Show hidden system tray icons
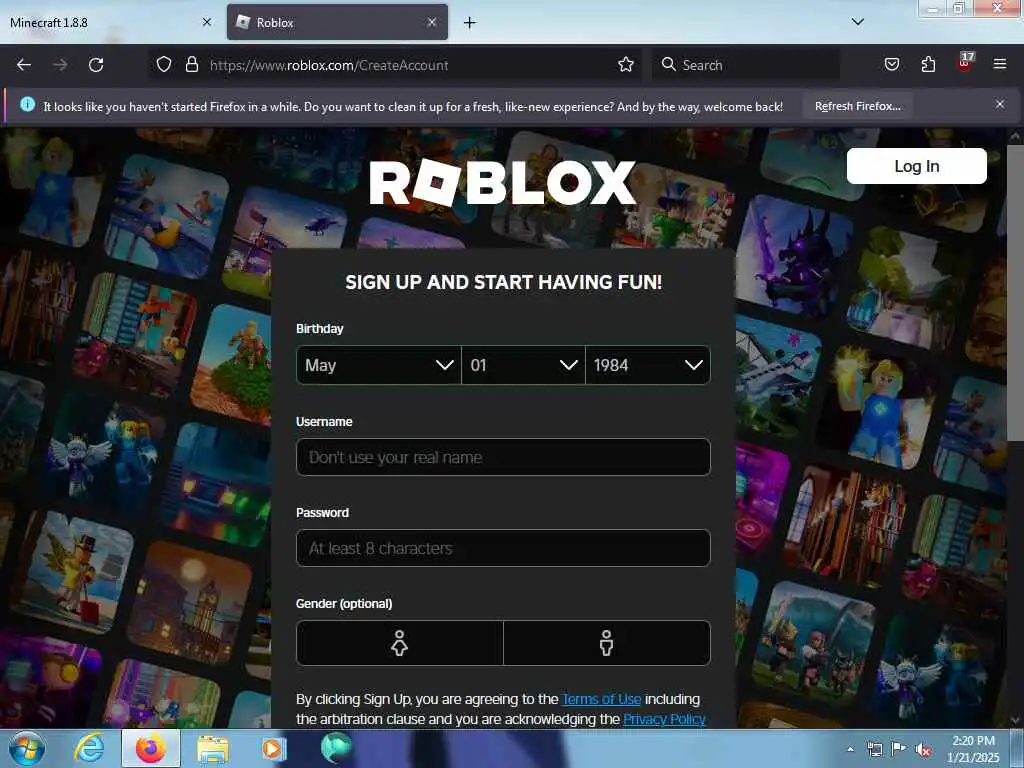 coord(850,749)
